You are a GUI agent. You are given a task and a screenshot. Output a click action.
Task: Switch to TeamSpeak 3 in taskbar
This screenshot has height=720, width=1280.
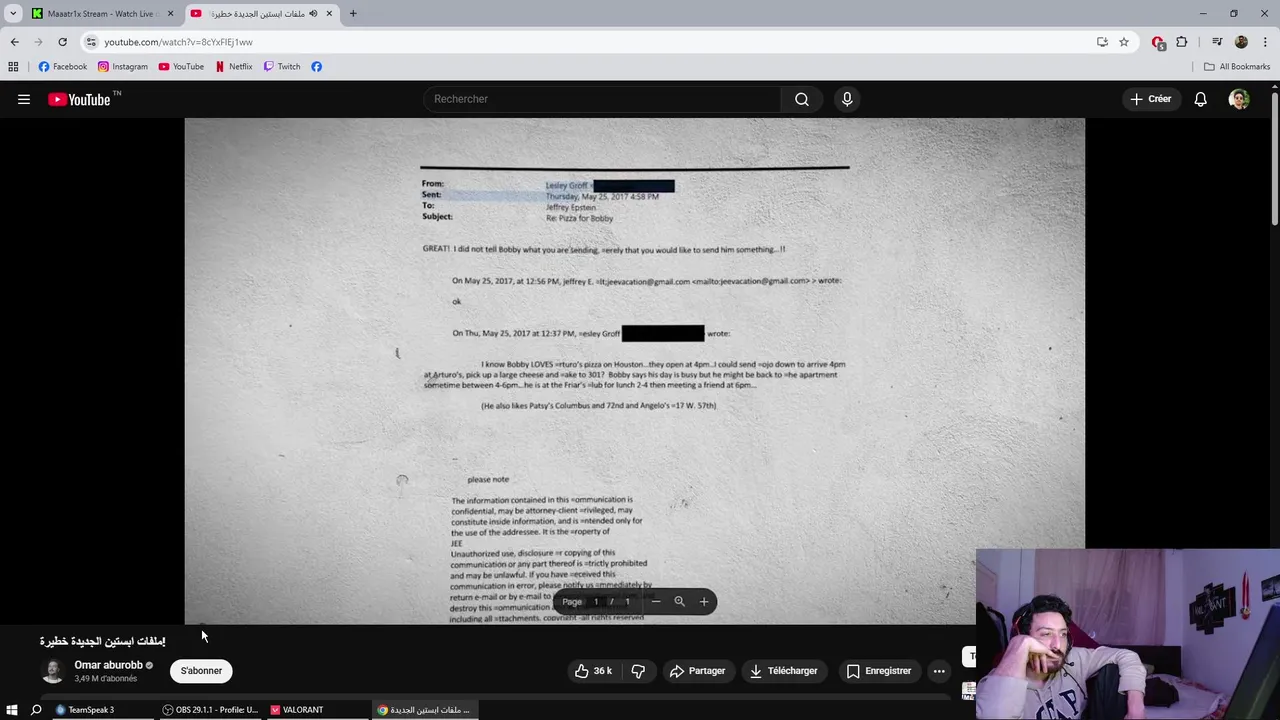tap(100, 710)
